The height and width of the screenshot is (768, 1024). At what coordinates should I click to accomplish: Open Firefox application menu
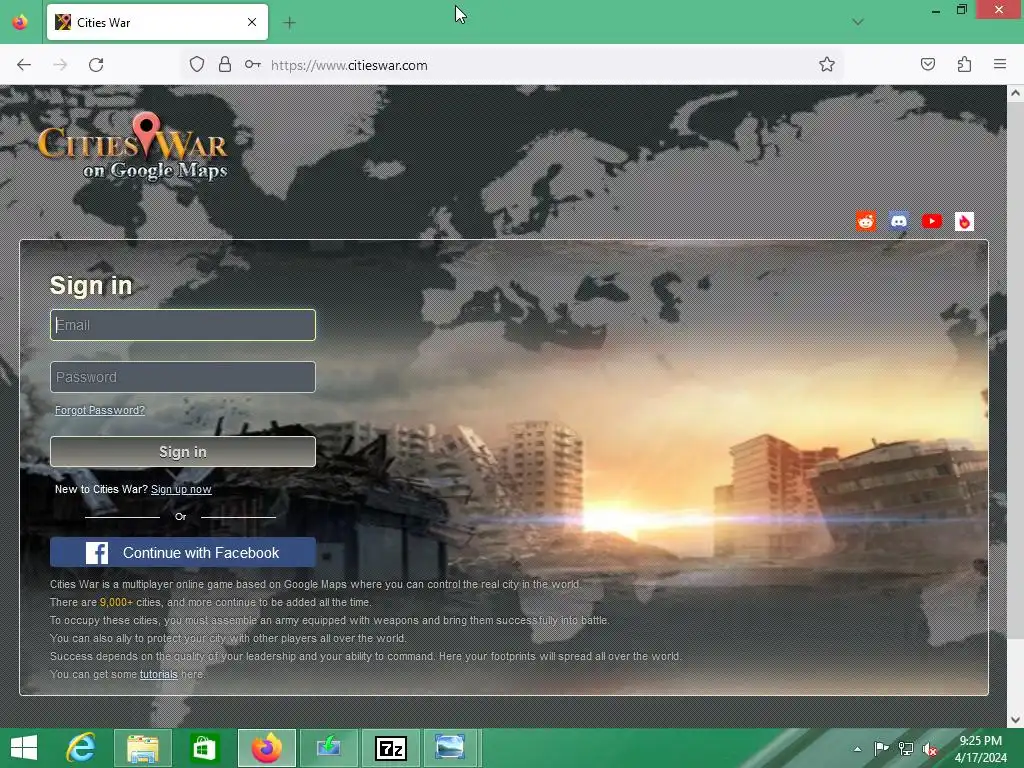[x=1000, y=65]
